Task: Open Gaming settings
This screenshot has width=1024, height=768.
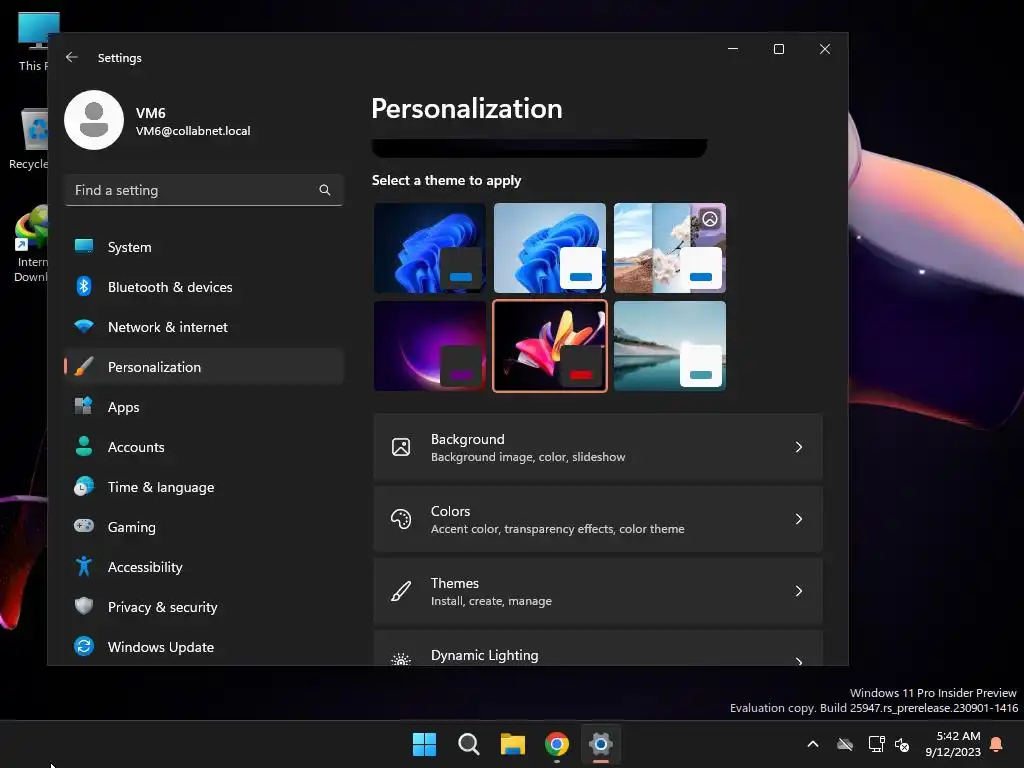Action: coord(204,527)
